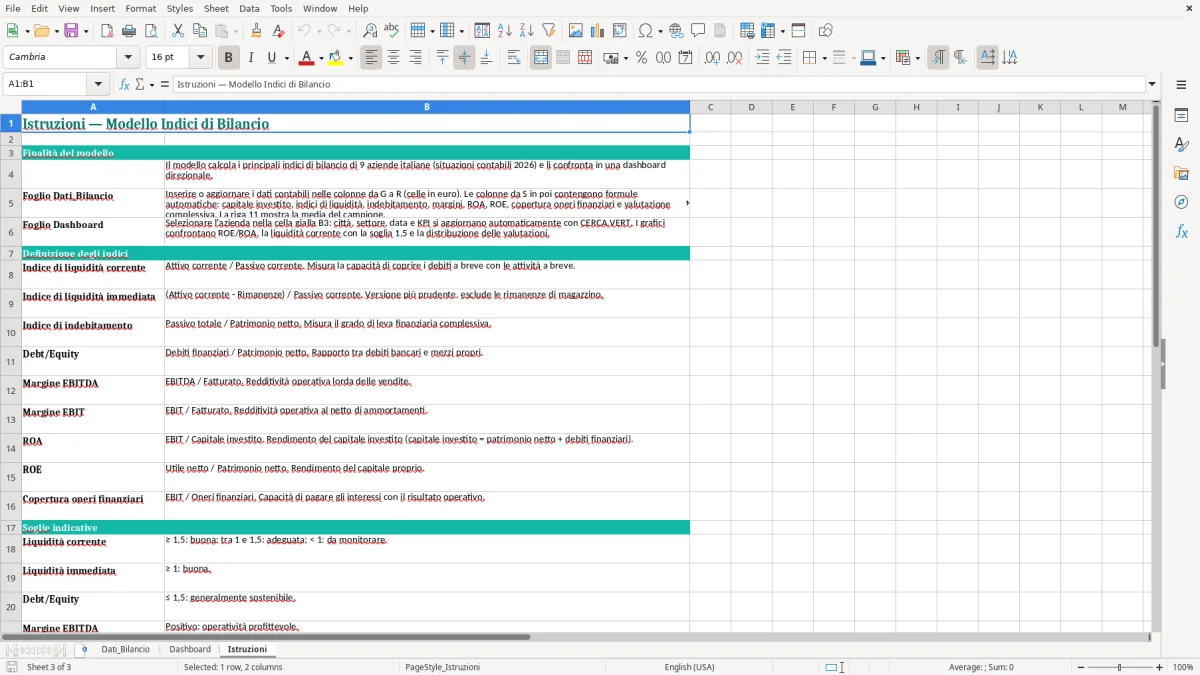Center cell text horizontally
The width and height of the screenshot is (1200, 675).
pos(393,58)
